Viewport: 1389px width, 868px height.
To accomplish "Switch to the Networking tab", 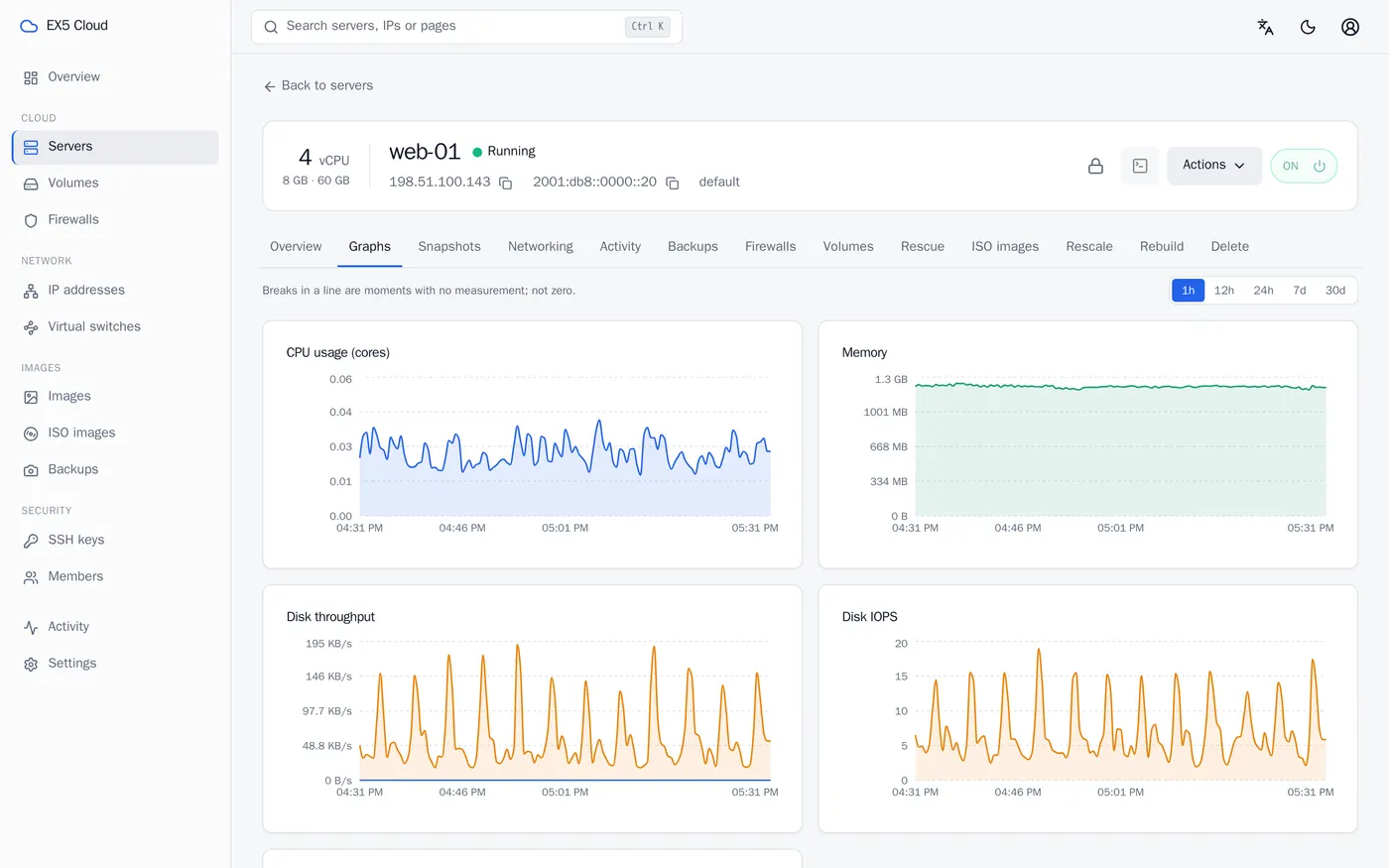I will pyautogui.click(x=541, y=247).
